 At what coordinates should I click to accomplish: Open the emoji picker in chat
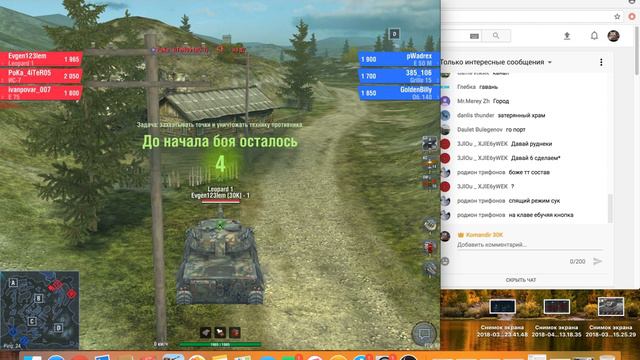coord(445,261)
